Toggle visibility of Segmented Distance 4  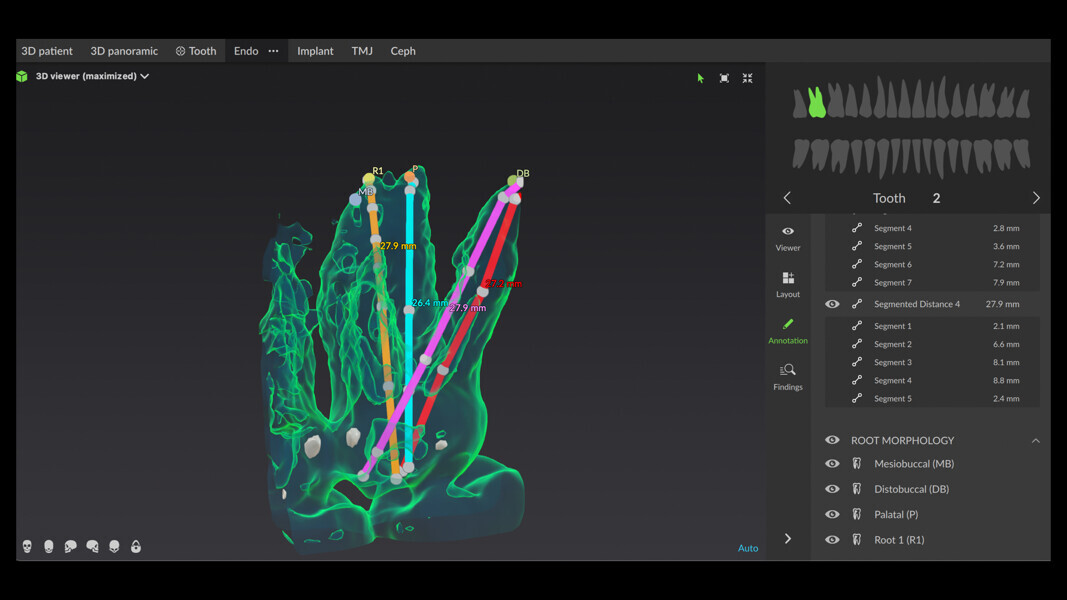pyautogui.click(x=831, y=303)
